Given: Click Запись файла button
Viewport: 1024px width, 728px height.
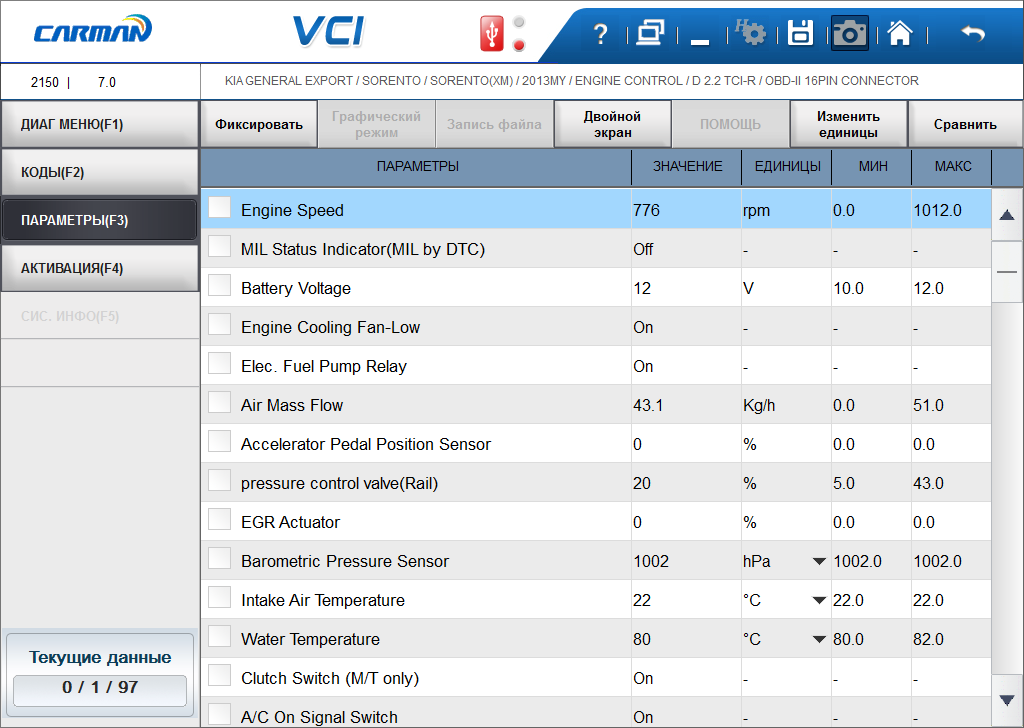Looking at the screenshot, I should (x=494, y=124).
